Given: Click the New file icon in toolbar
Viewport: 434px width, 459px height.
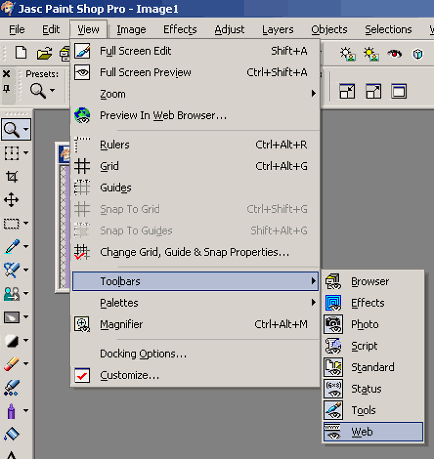Looking at the screenshot, I should tap(21, 53).
